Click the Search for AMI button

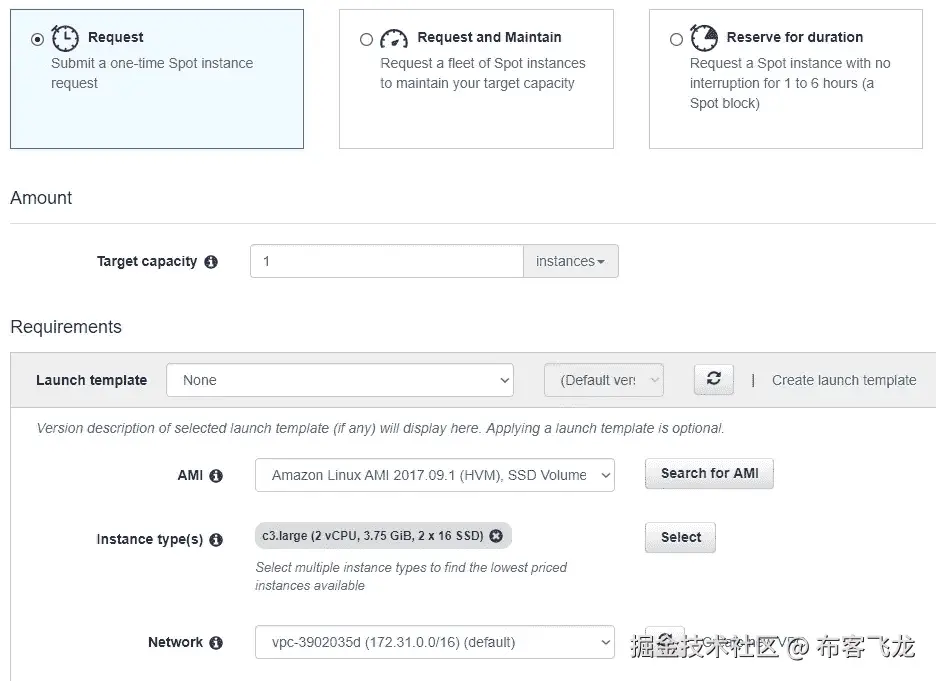709,474
